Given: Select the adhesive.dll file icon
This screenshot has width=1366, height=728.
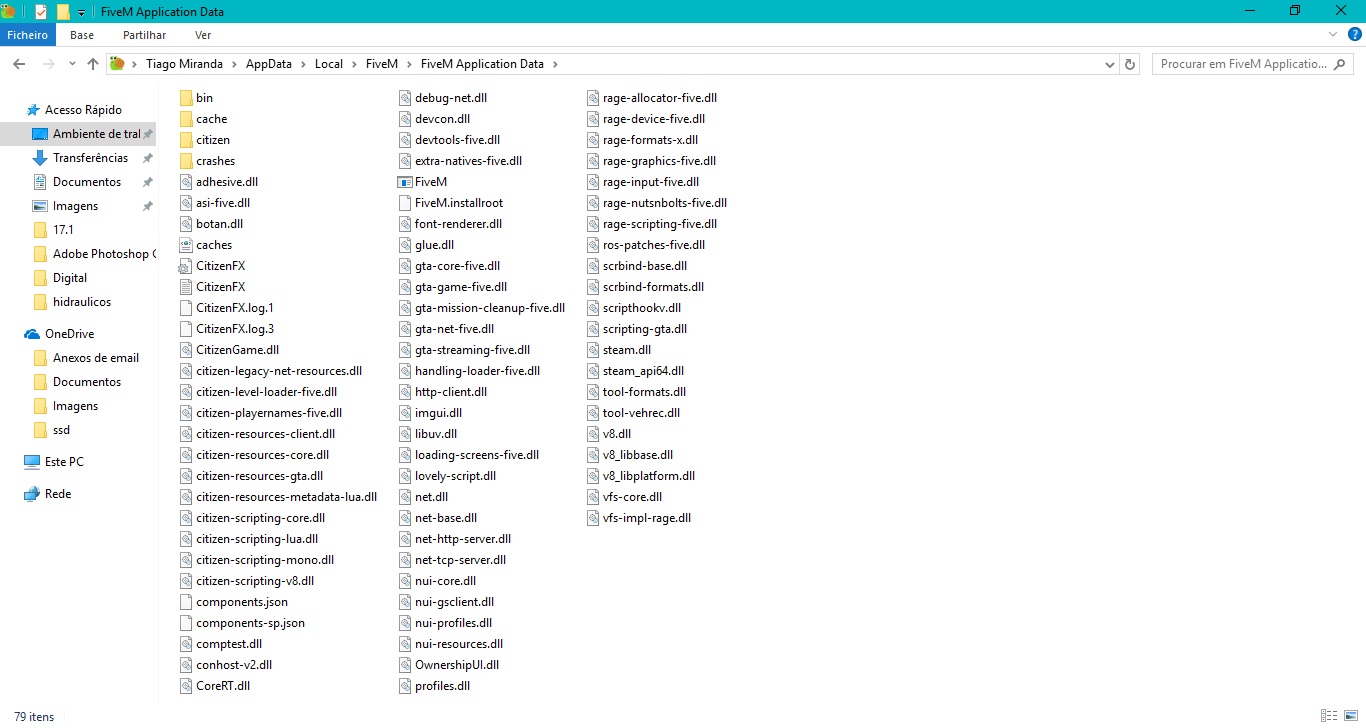Looking at the screenshot, I should tap(186, 182).
